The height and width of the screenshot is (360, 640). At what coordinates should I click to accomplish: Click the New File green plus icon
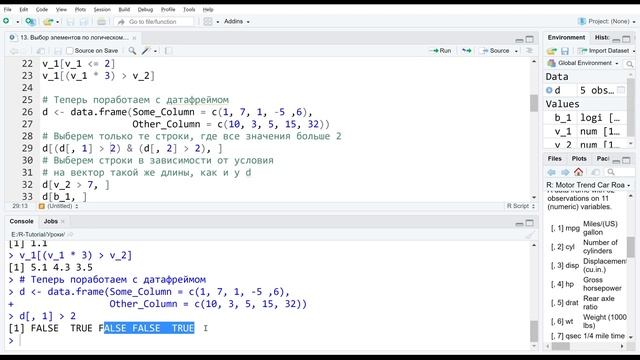[6, 21]
